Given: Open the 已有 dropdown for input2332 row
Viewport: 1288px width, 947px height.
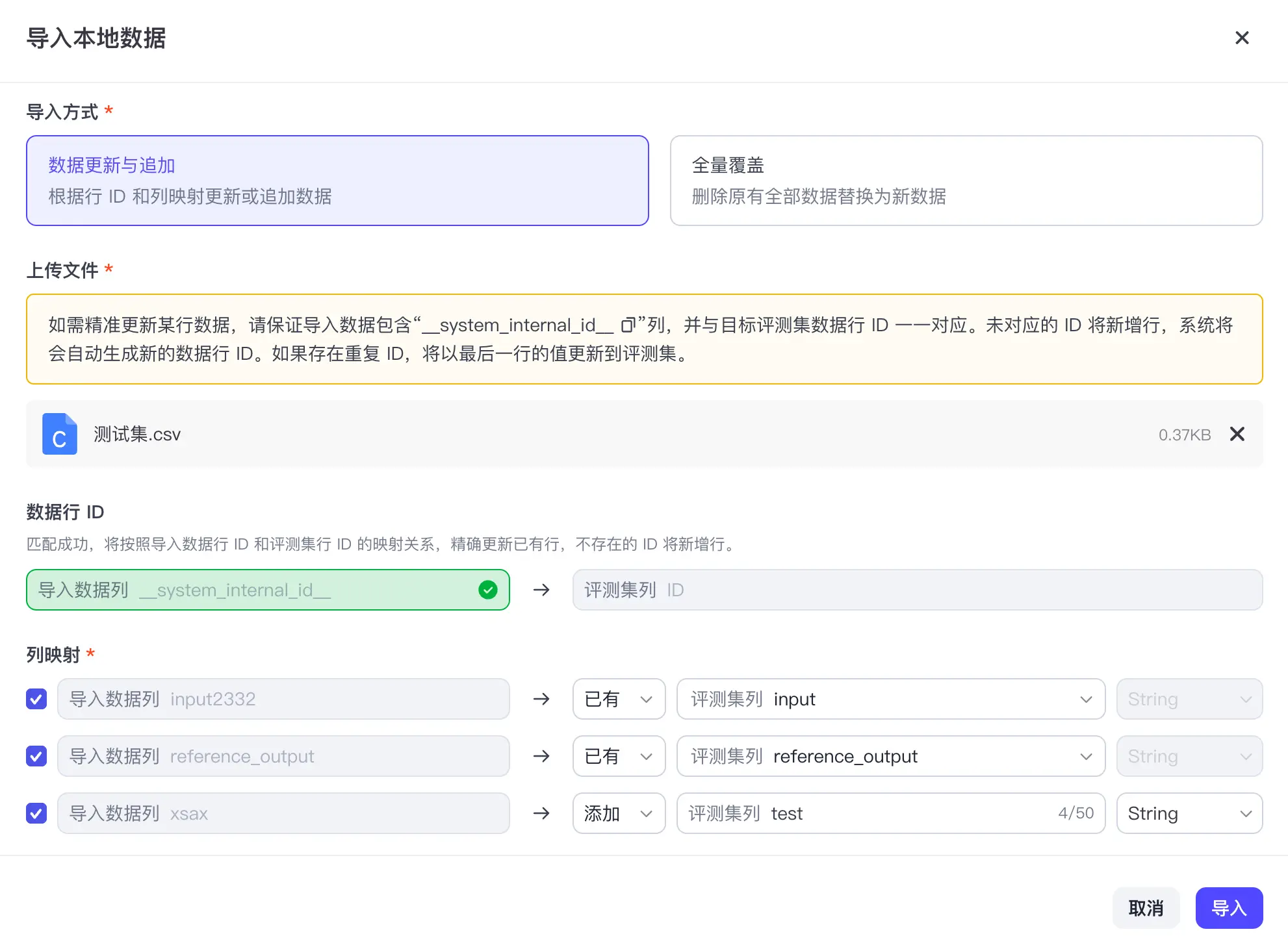Looking at the screenshot, I should click(x=619, y=699).
